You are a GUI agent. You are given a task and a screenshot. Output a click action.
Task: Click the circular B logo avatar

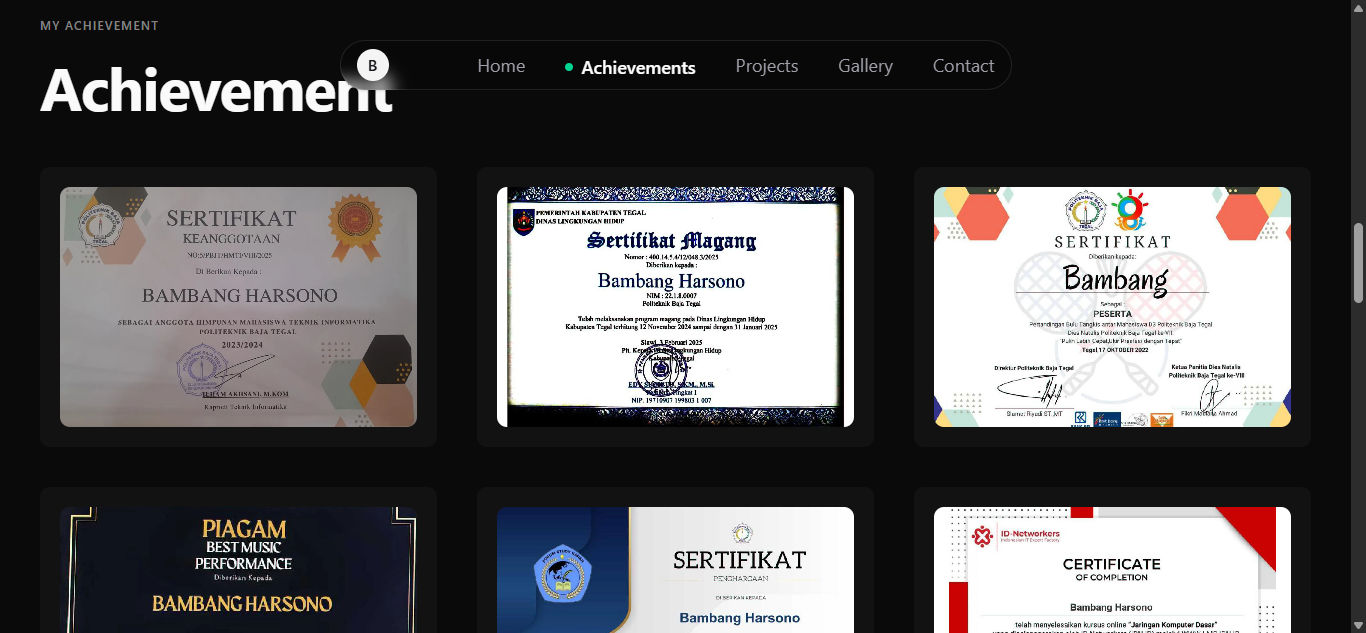coord(372,65)
